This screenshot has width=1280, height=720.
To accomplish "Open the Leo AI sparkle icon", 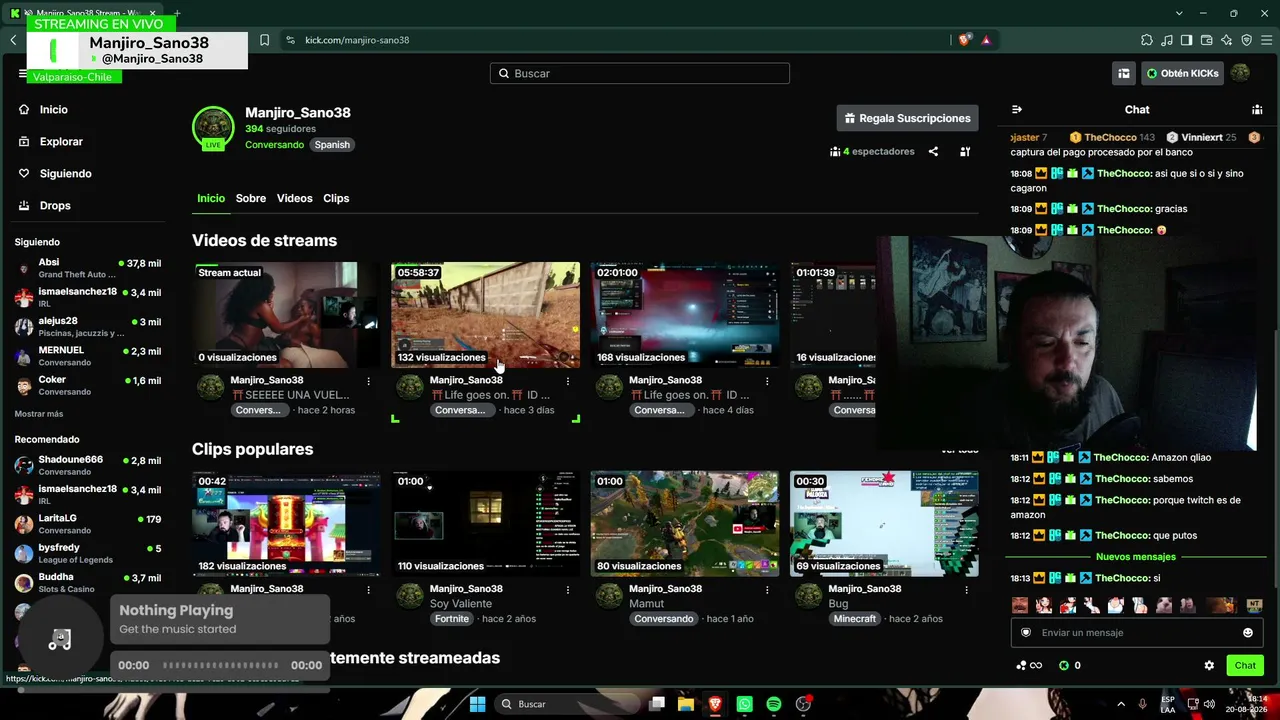I will [1226, 40].
